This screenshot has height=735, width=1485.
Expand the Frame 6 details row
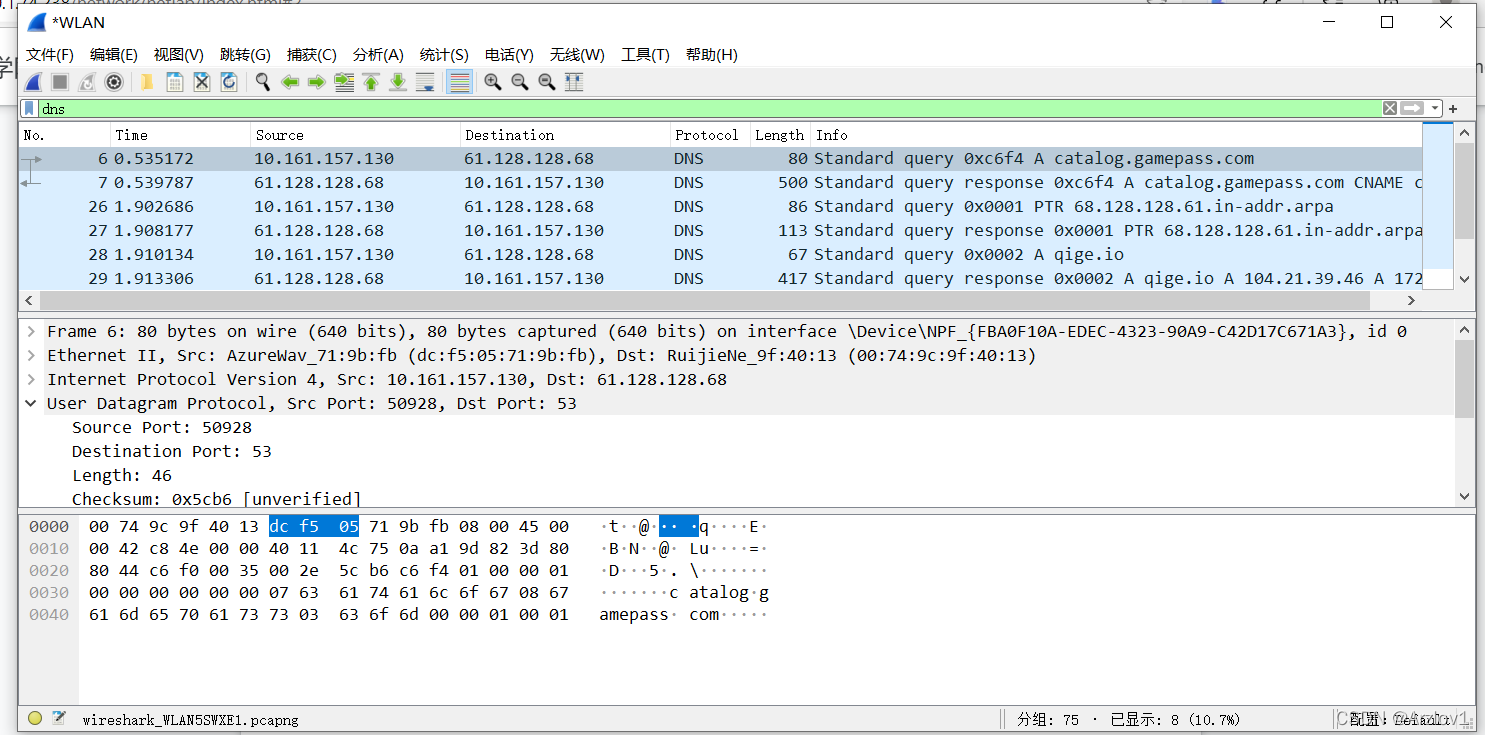click(x=31, y=331)
